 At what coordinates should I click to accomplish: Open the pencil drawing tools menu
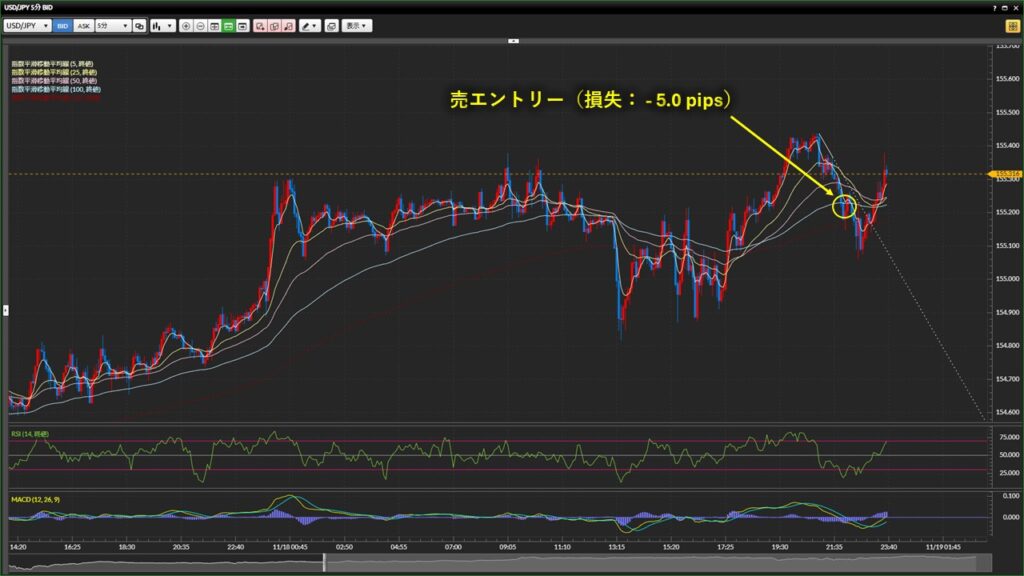[310, 25]
